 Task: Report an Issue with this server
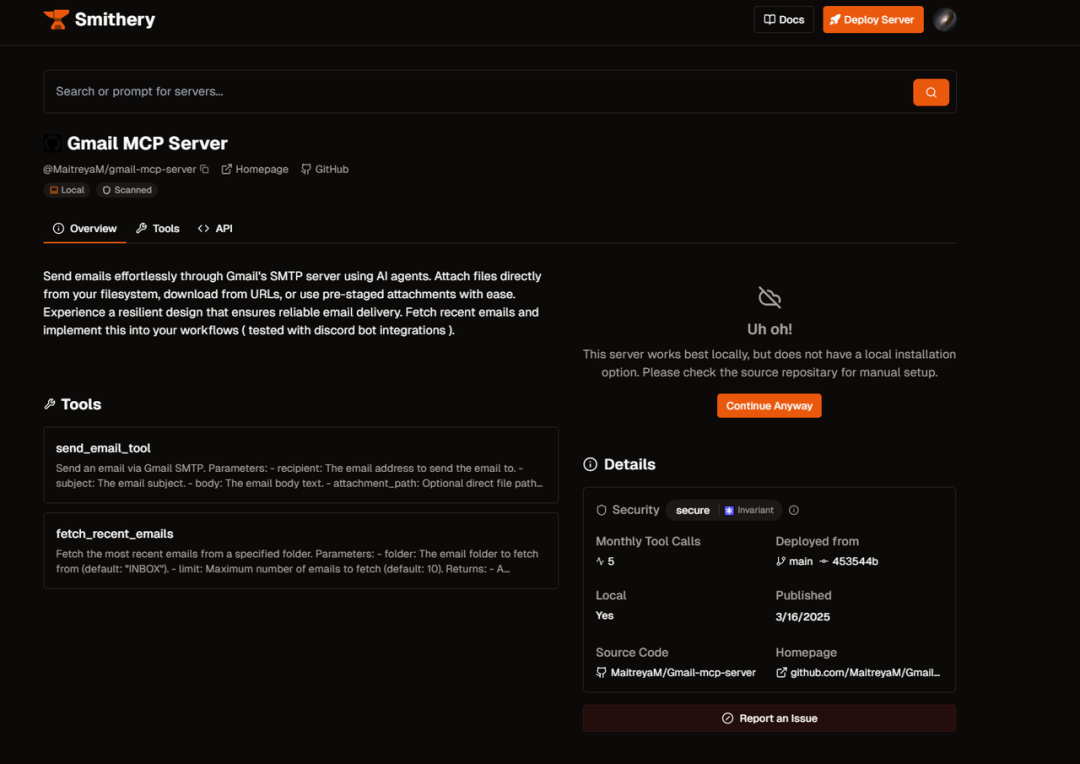click(x=769, y=718)
